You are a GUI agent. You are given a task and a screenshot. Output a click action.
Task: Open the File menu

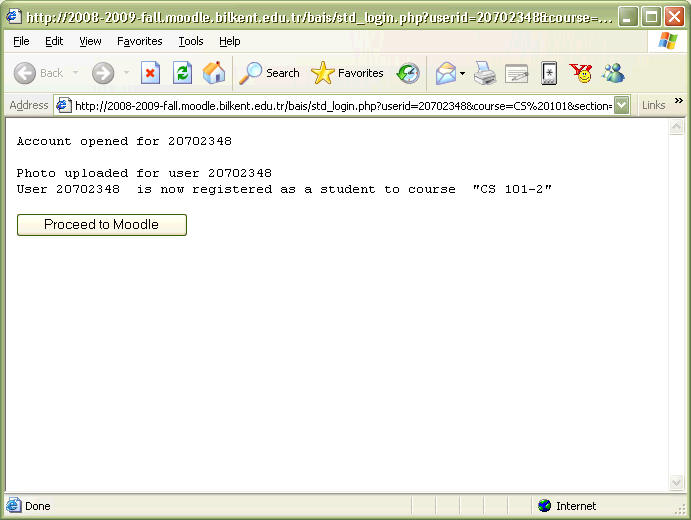21,41
